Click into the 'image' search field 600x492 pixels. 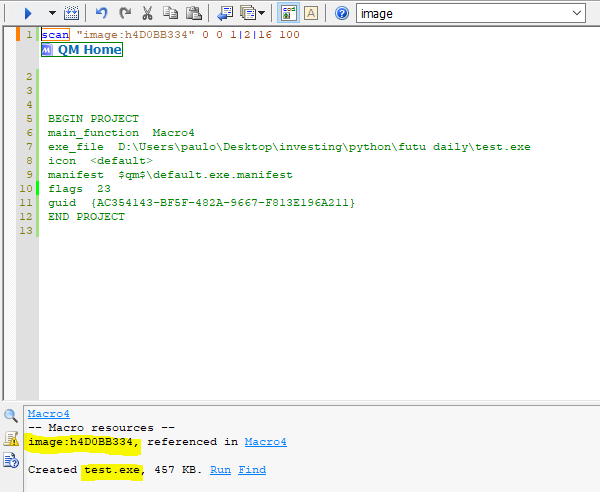pos(463,14)
